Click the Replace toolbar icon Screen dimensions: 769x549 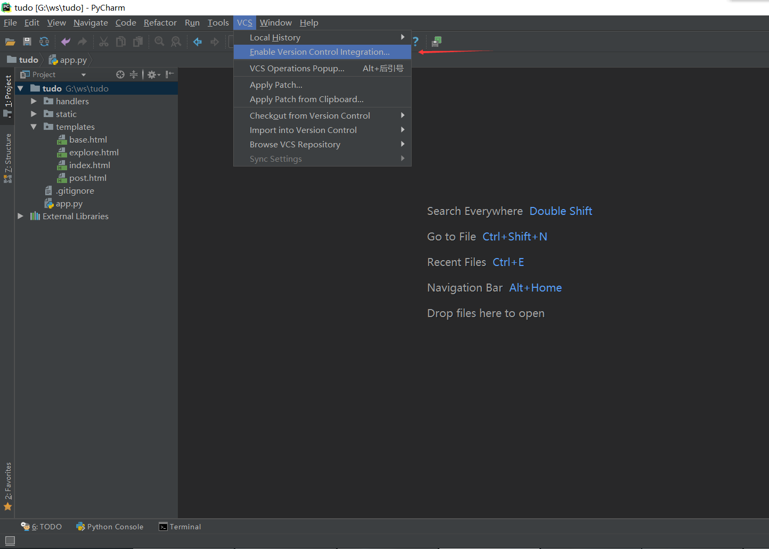tap(176, 42)
